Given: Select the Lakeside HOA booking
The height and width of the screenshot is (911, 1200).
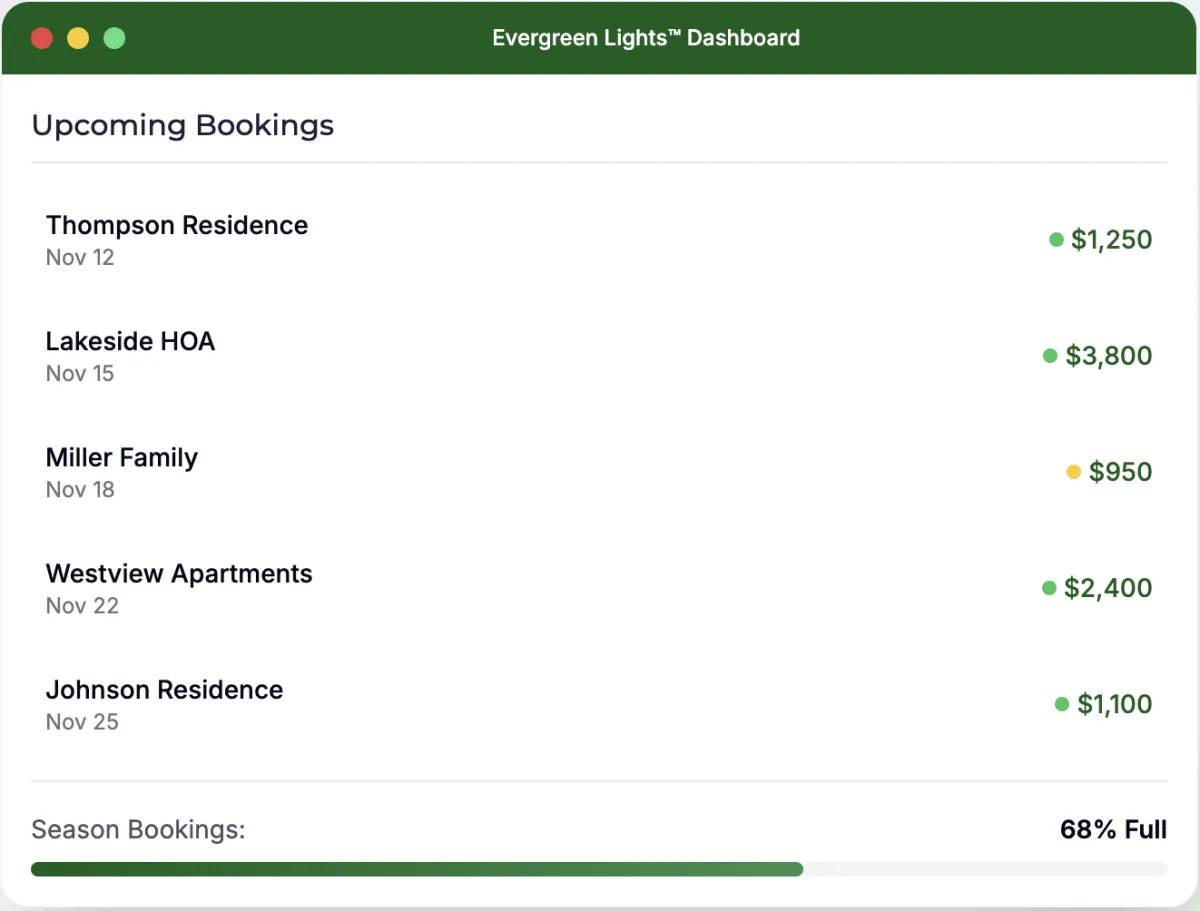Looking at the screenshot, I should click(131, 342).
